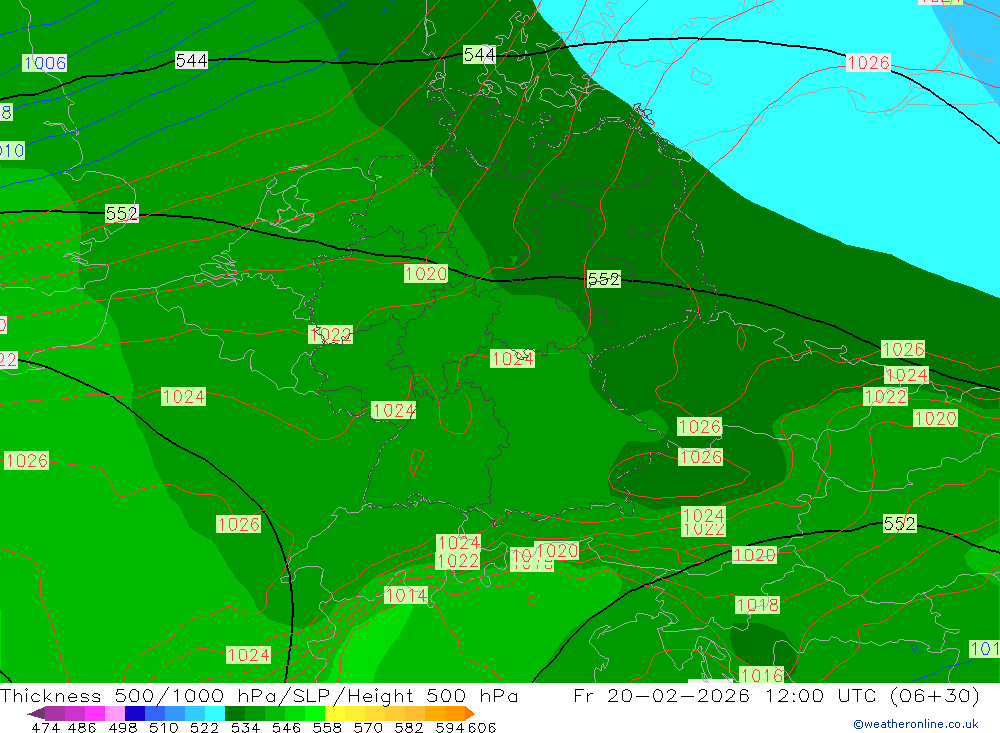
Task: Select the bright lime green legend swatch
Action: click(315, 713)
